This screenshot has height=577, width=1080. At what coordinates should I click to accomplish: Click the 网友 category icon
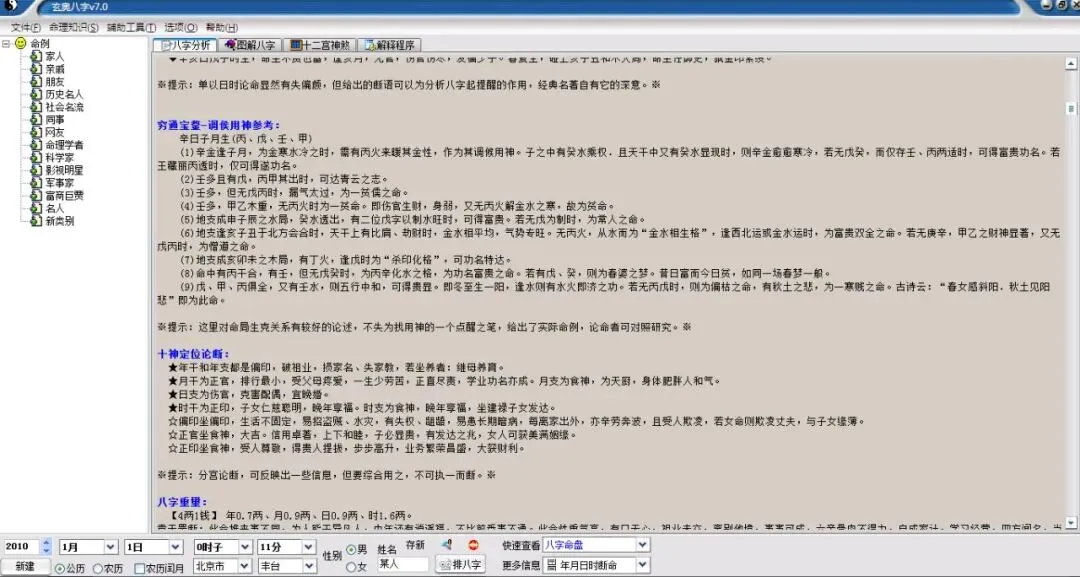coord(36,132)
